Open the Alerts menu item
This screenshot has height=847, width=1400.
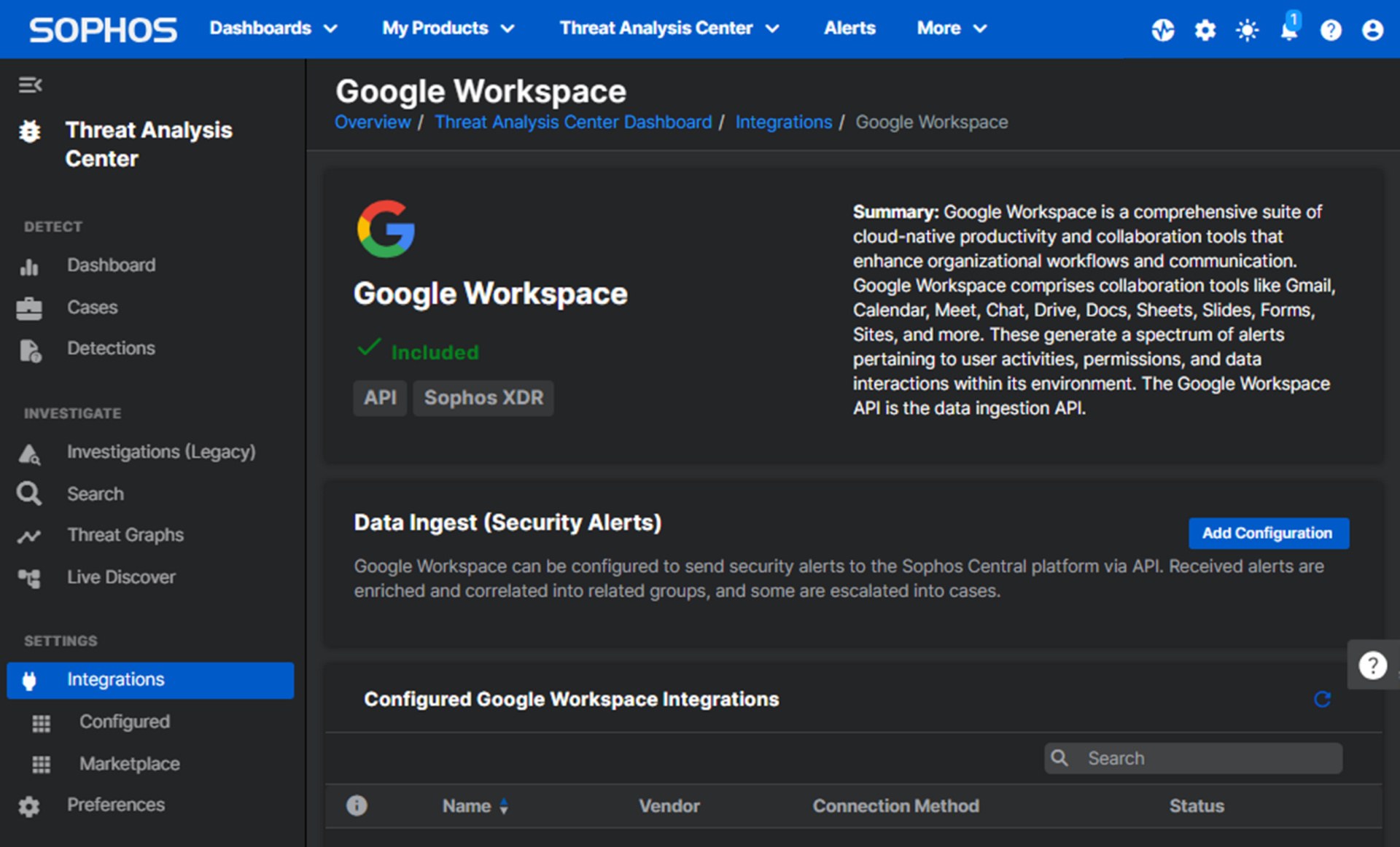pyautogui.click(x=849, y=28)
